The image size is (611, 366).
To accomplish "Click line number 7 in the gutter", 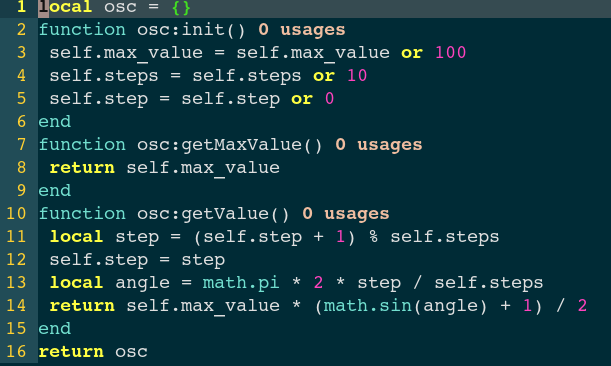I will tap(21, 145).
